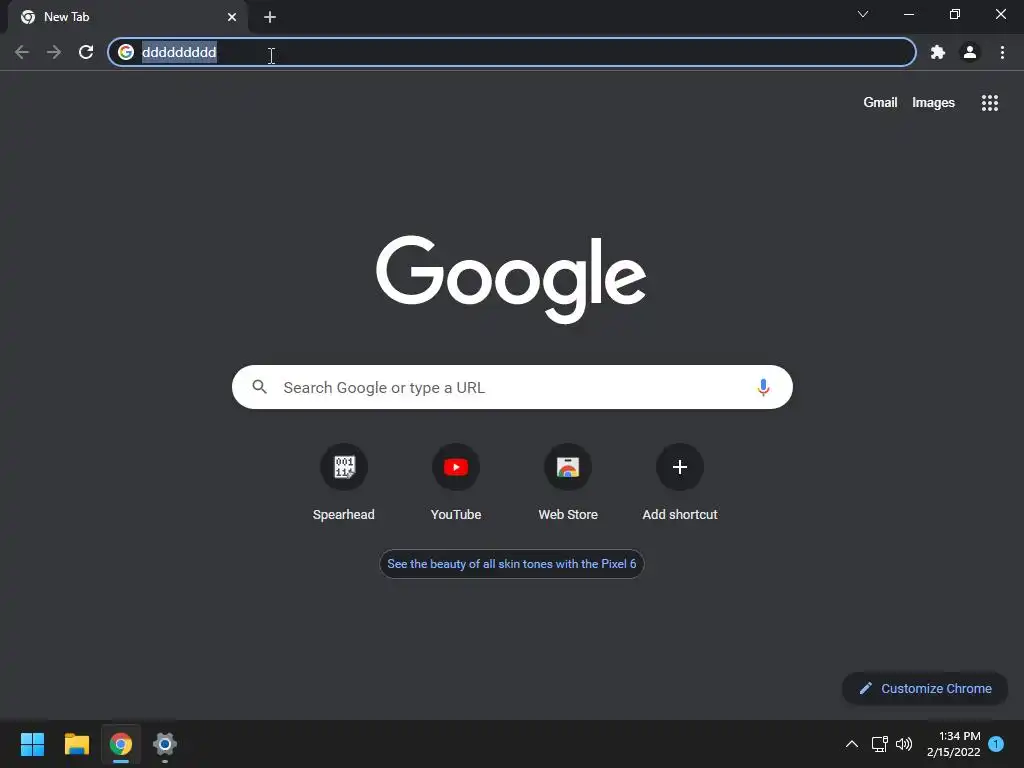This screenshot has width=1024, height=768.
Task: Open a new tab with plus button
Action: (x=270, y=17)
